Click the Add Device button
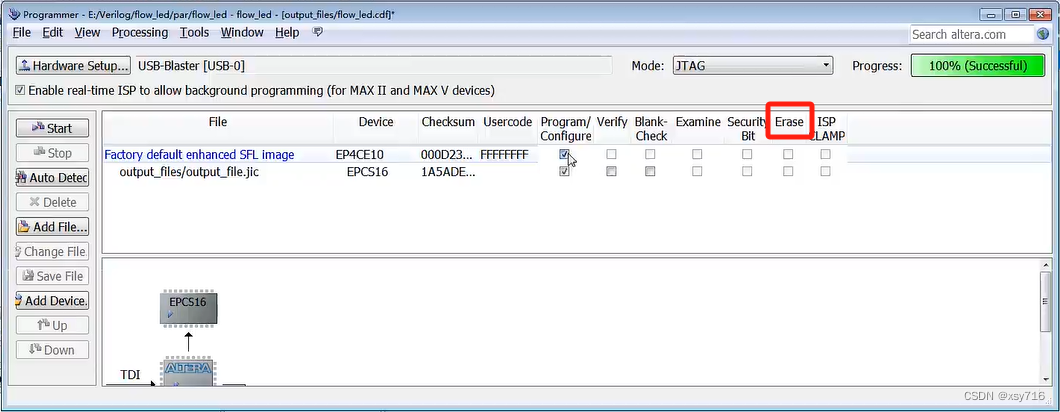This screenshot has height=412, width=1060. 52,300
